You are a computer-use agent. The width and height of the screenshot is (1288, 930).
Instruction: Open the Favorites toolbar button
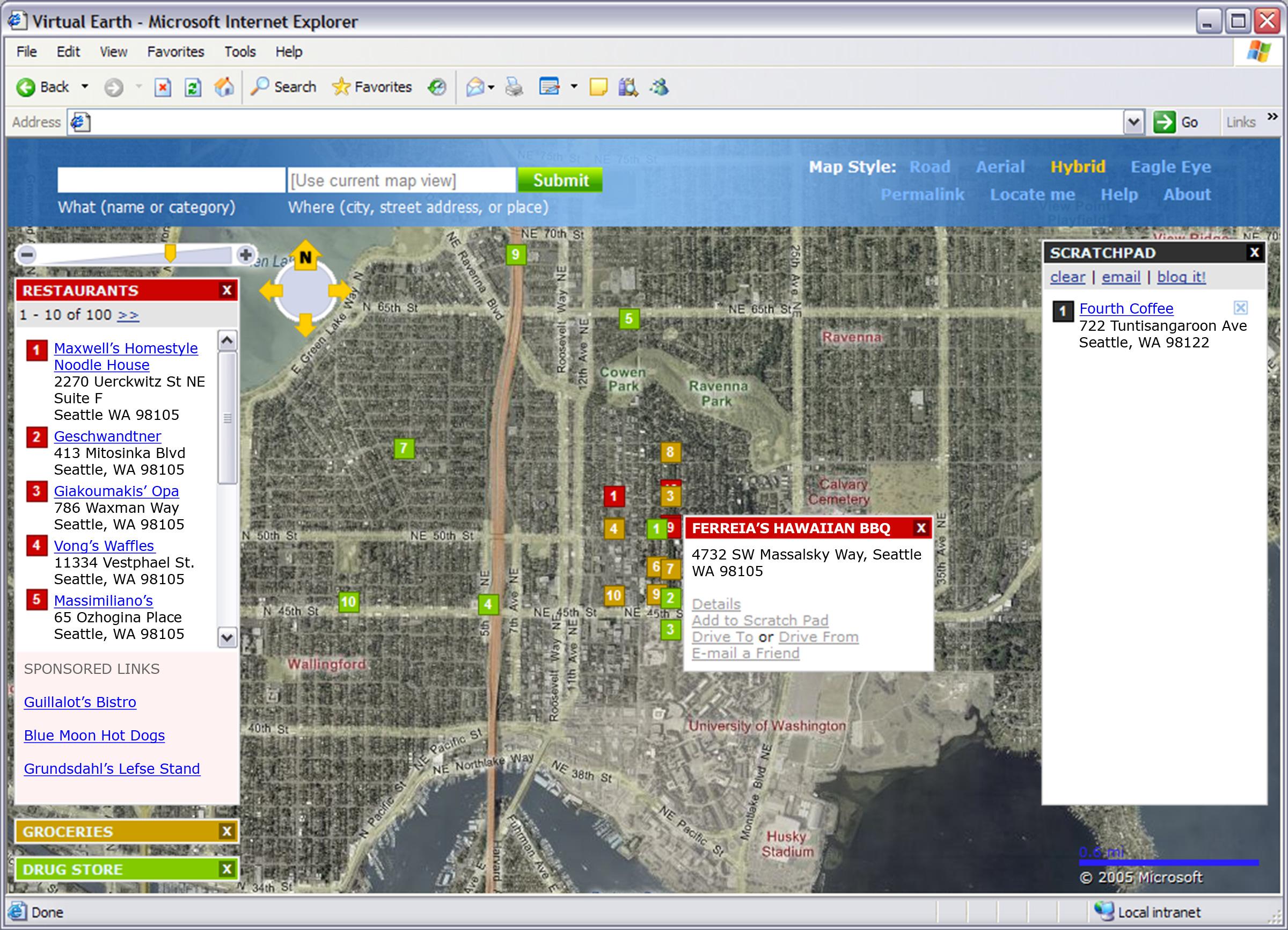[x=372, y=87]
